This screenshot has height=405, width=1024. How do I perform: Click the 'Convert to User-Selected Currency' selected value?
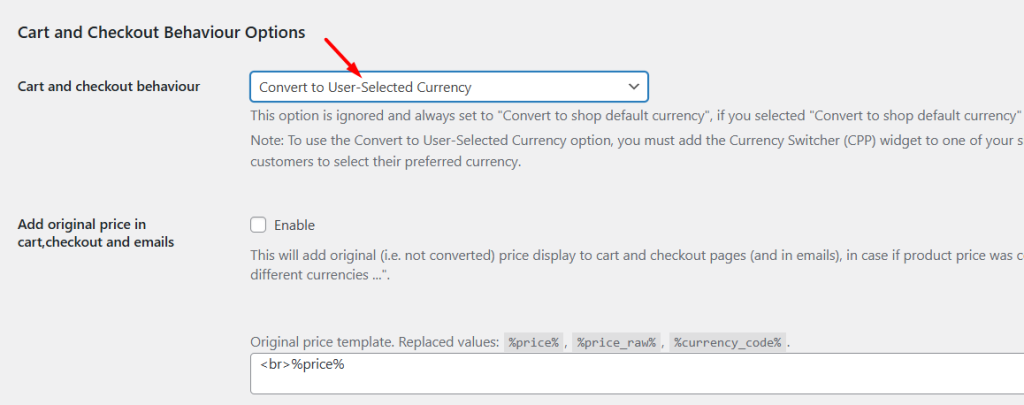click(x=365, y=87)
